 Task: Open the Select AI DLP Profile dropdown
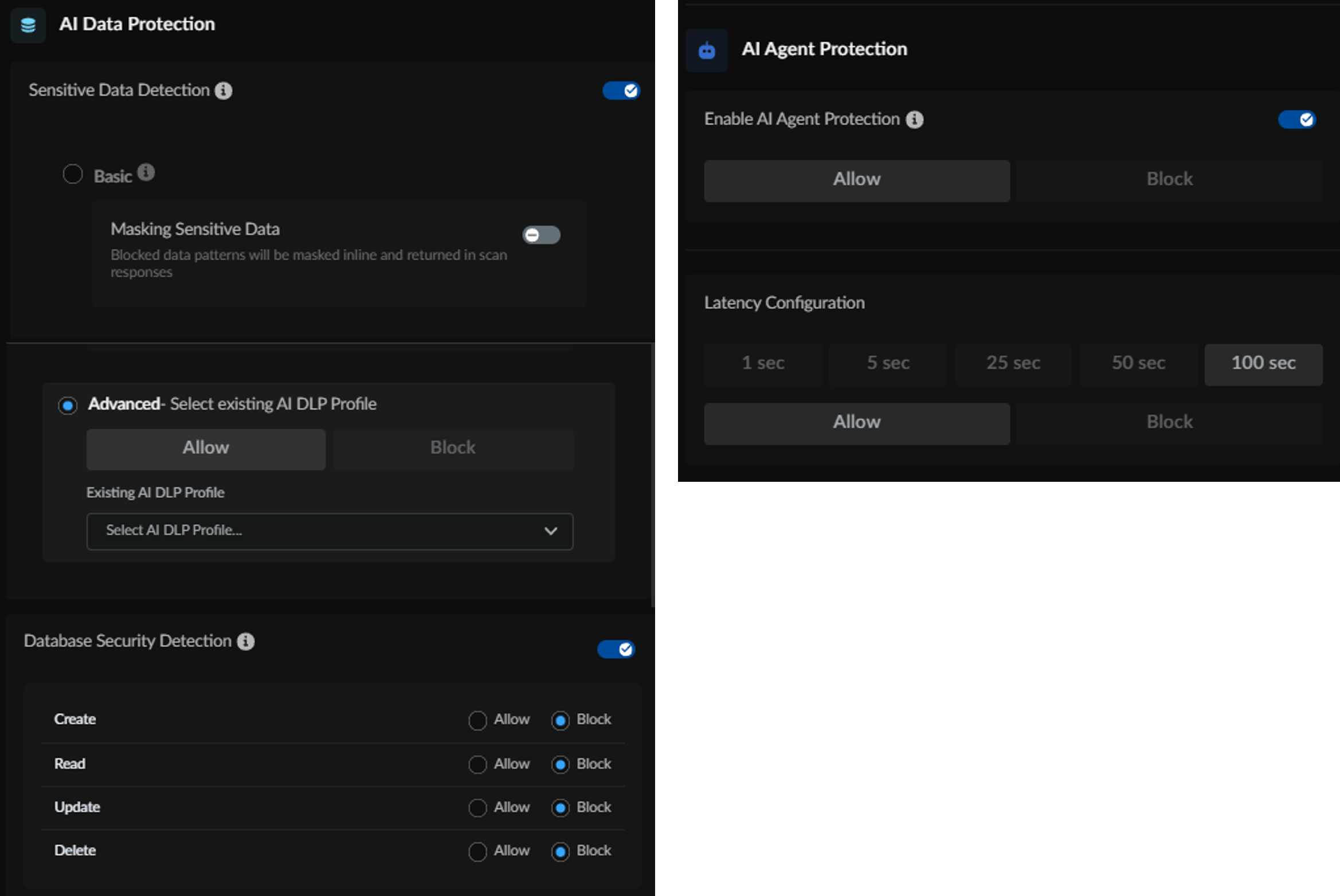[330, 531]
